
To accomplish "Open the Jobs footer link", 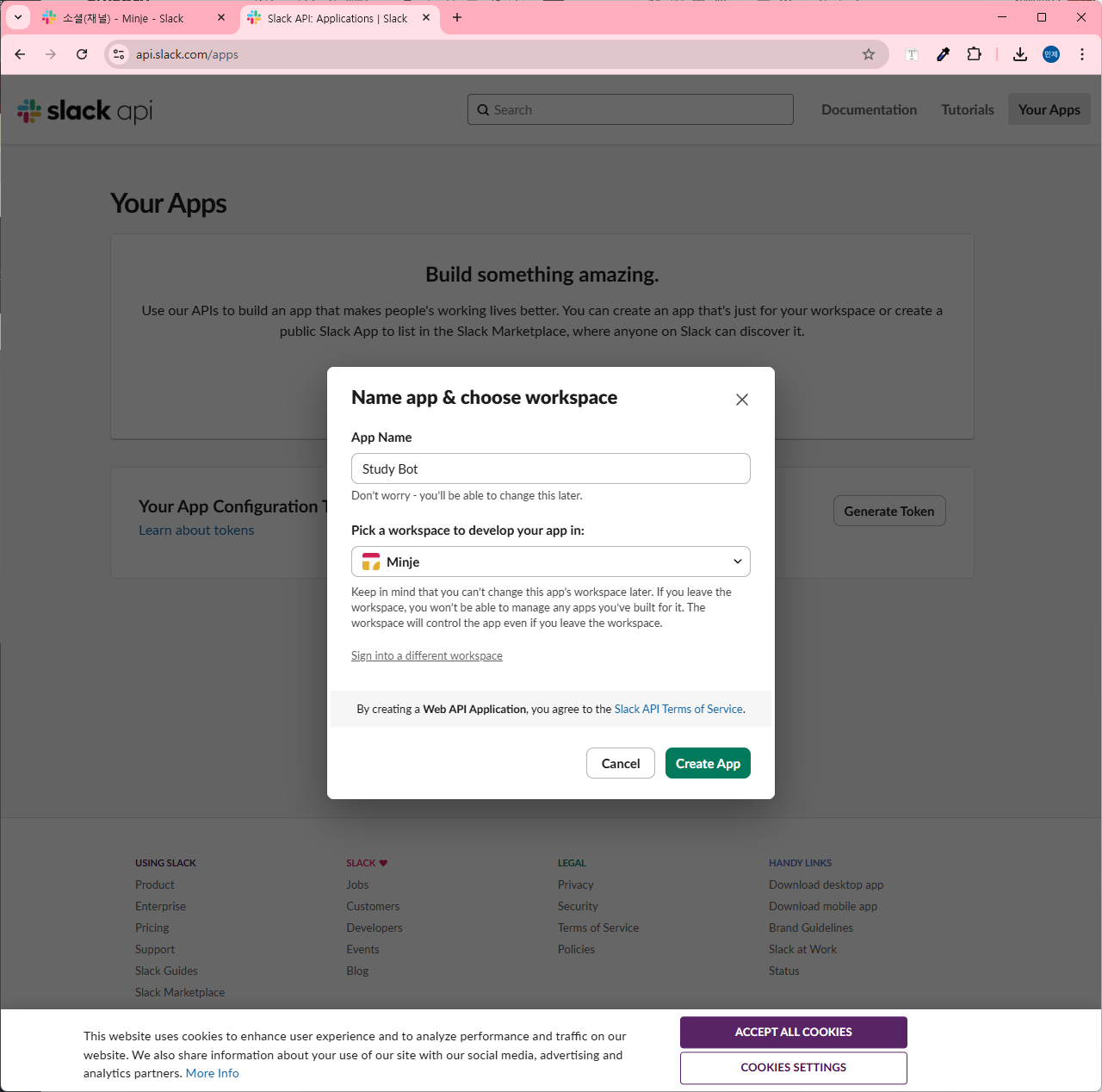I will coord(357,884).
